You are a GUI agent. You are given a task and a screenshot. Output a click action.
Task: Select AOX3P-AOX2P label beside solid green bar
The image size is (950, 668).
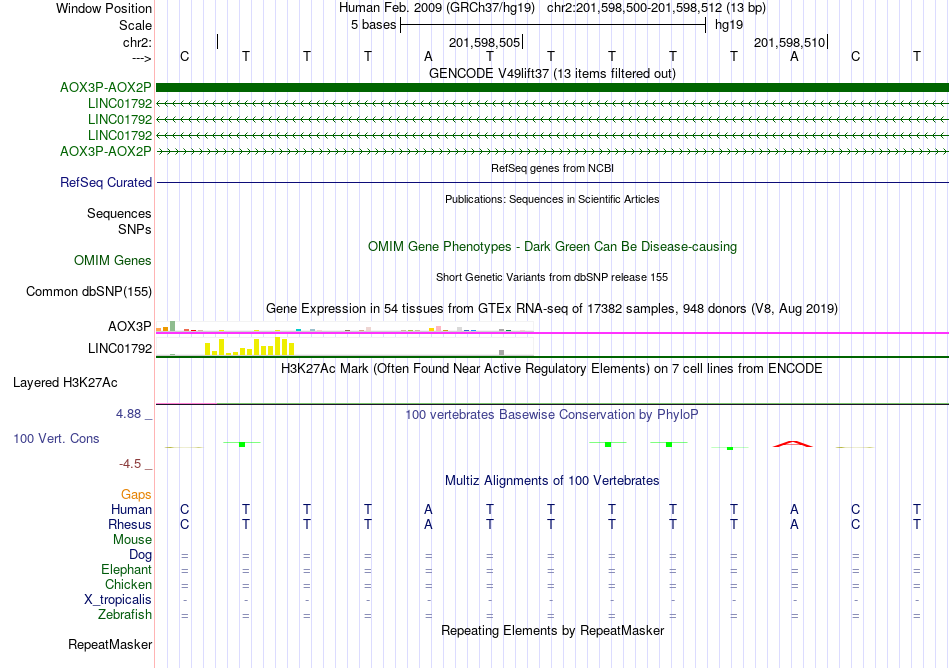(x=105, y=88)
